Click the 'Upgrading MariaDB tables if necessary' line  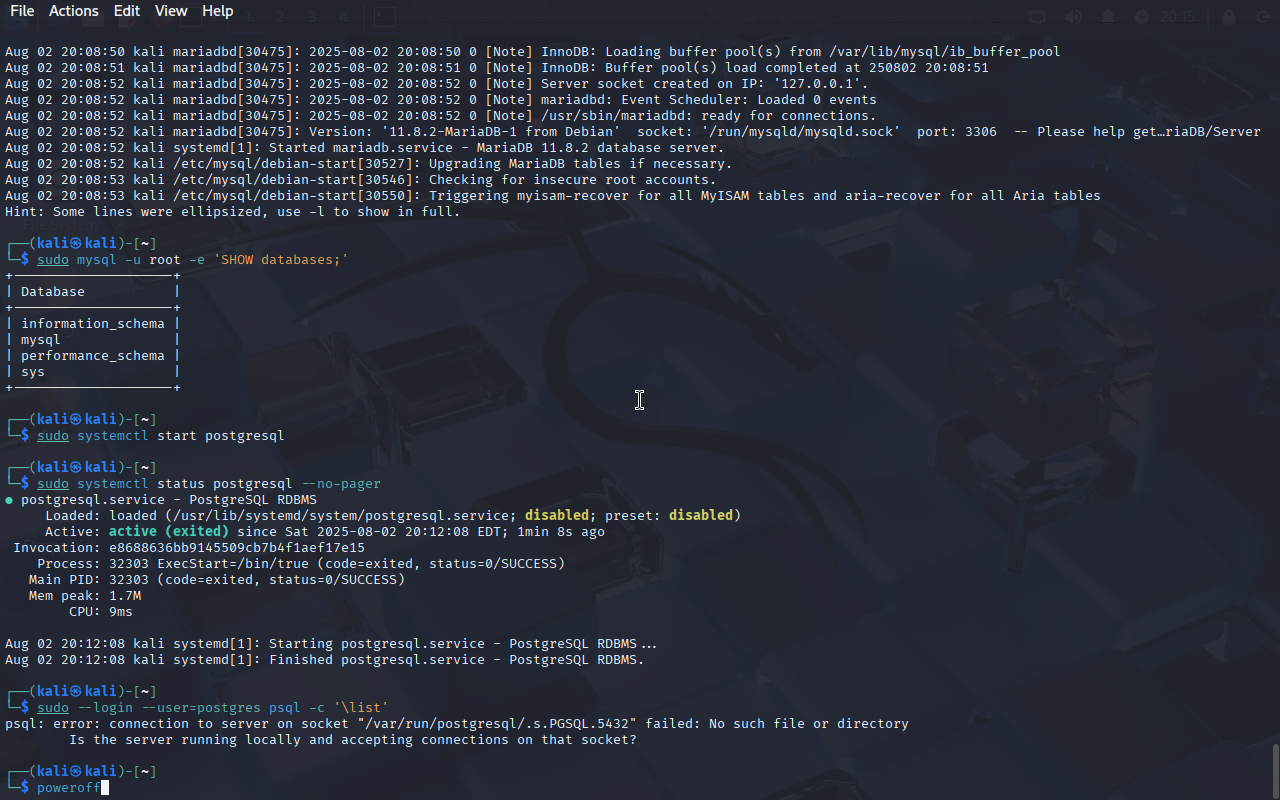pos(369,164)
